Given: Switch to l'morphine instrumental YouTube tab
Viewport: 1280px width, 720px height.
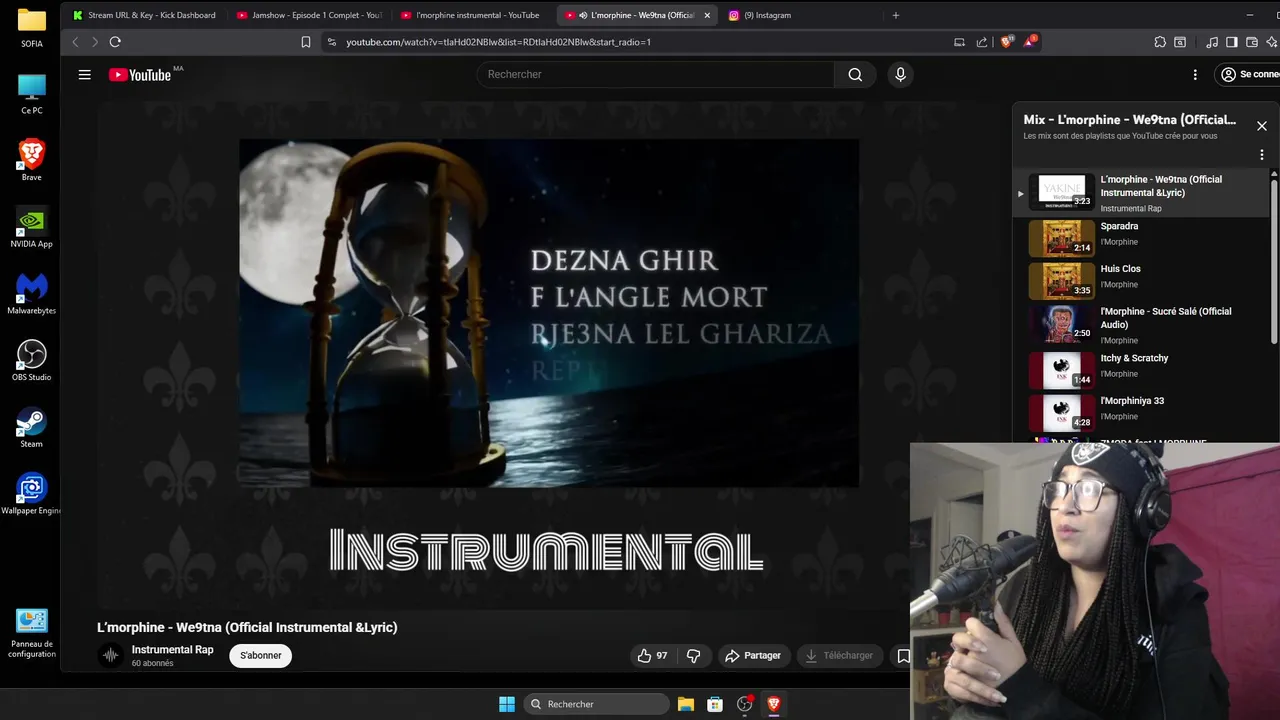Looking at the screenshot, I should coord(472,15).
